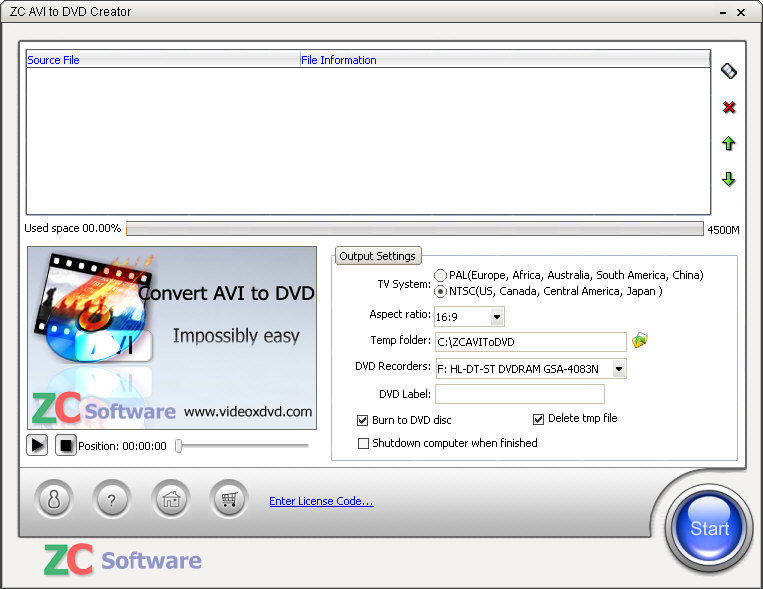This screenshot has width=763, height=589.
Task: Browse for temp folder using folder icon
Action: (639, 340)
